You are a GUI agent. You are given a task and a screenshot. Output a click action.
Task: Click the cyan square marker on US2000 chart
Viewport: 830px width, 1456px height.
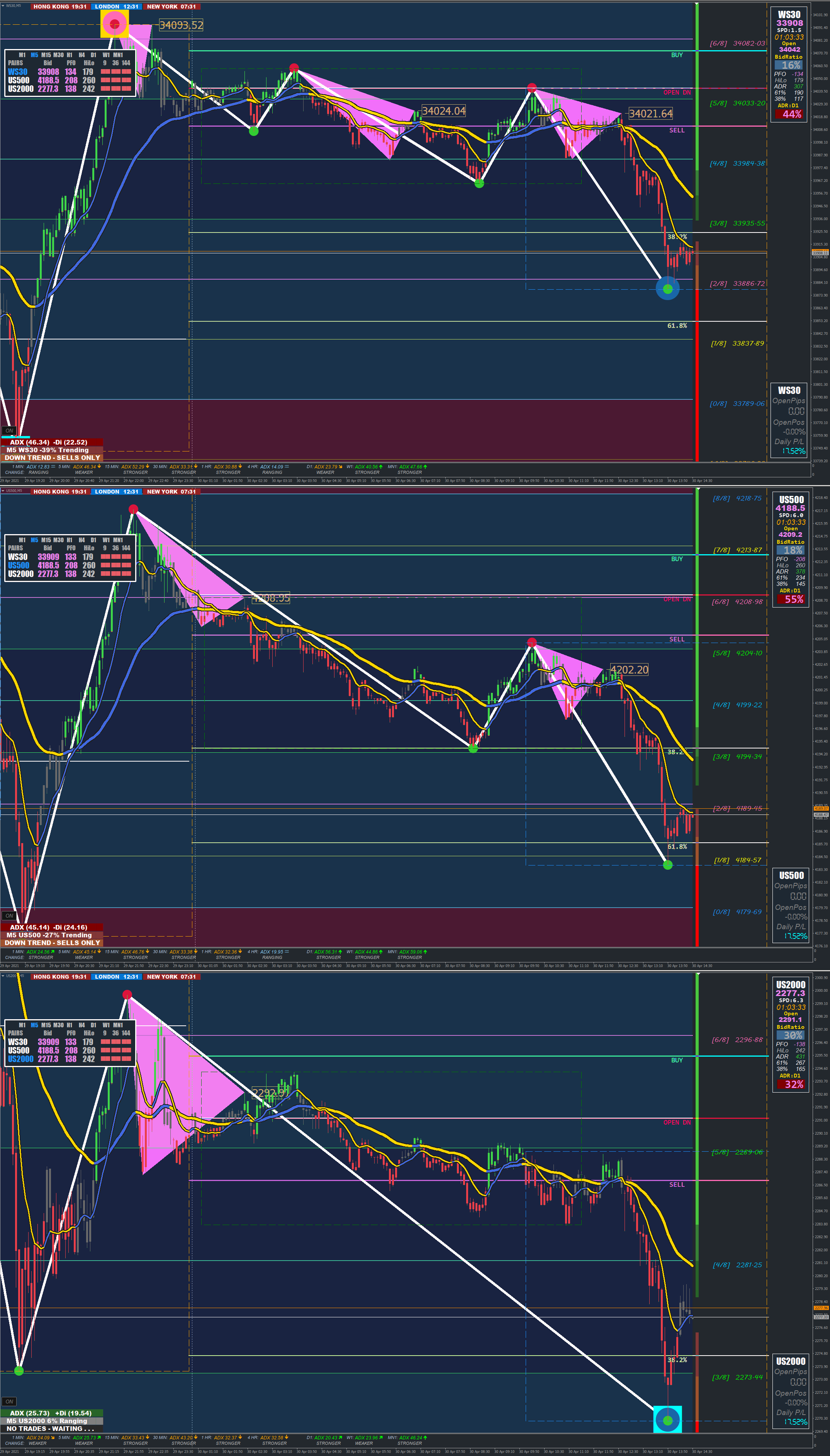667,1420
